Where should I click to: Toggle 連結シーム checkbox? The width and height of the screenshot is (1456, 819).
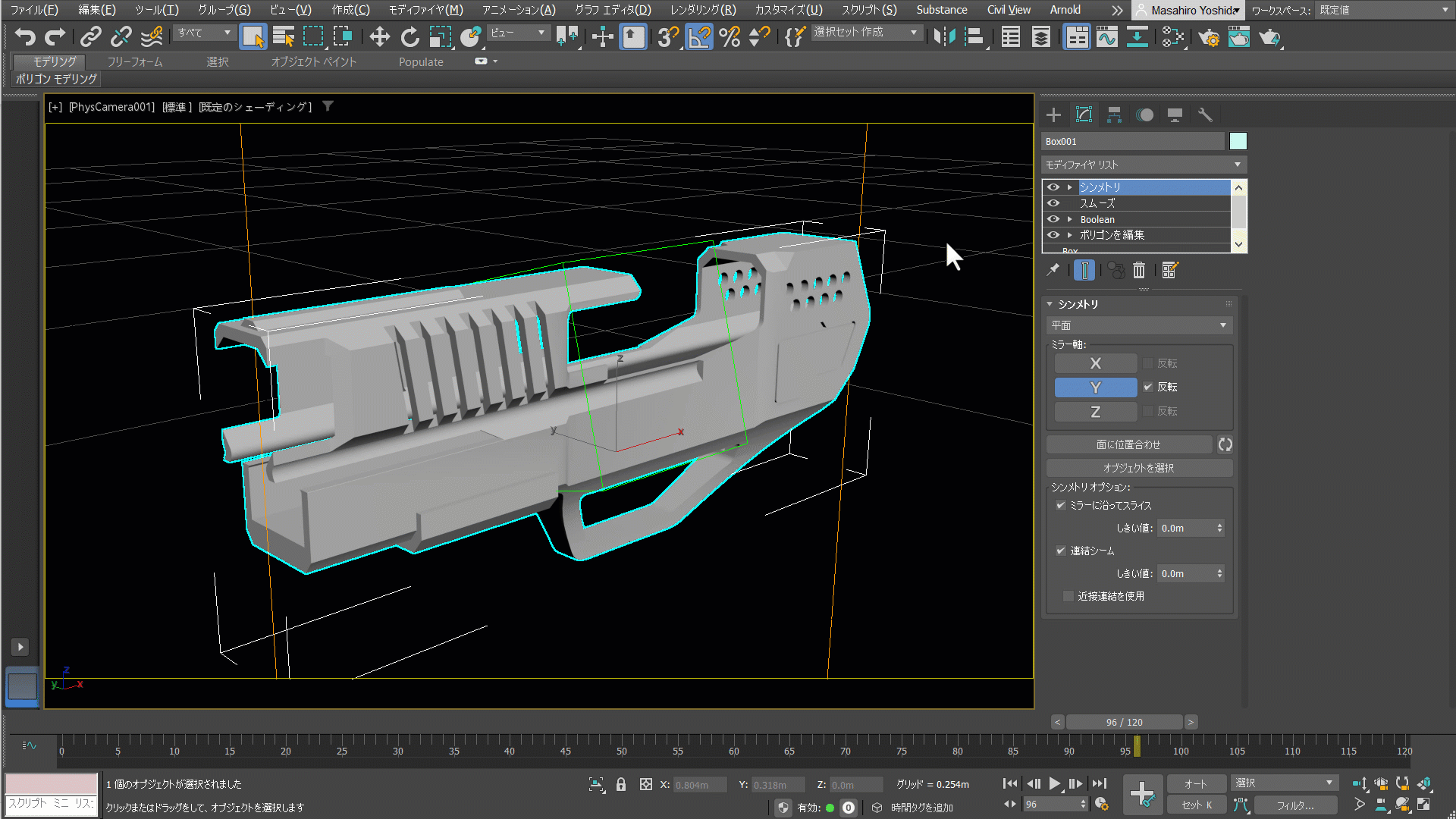click(x=1061, y=551)
